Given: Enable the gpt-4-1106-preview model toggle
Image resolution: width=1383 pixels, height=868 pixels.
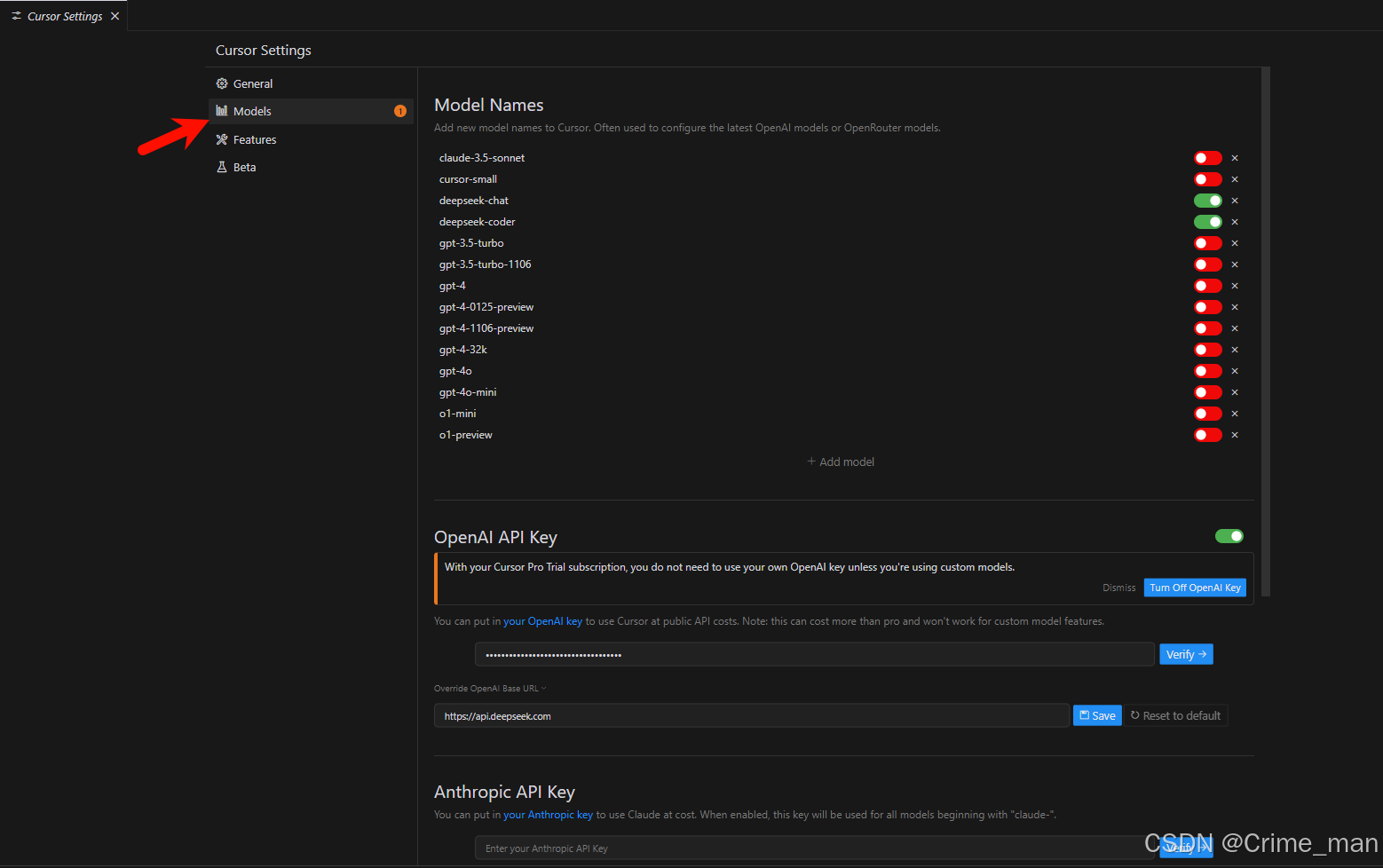Looking at the screenshot, I should tap(1207, 328).
